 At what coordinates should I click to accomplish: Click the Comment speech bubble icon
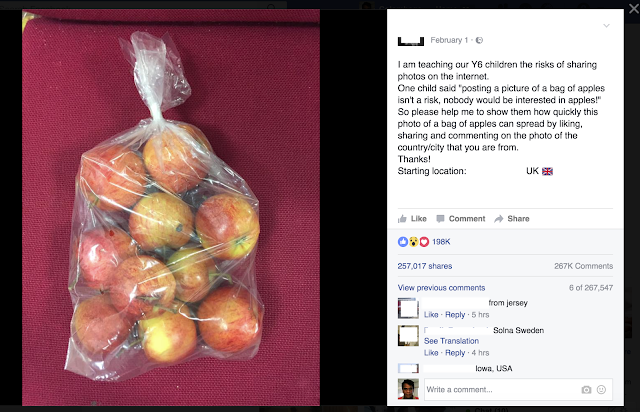pyautogui.click(x=440, y=219)
